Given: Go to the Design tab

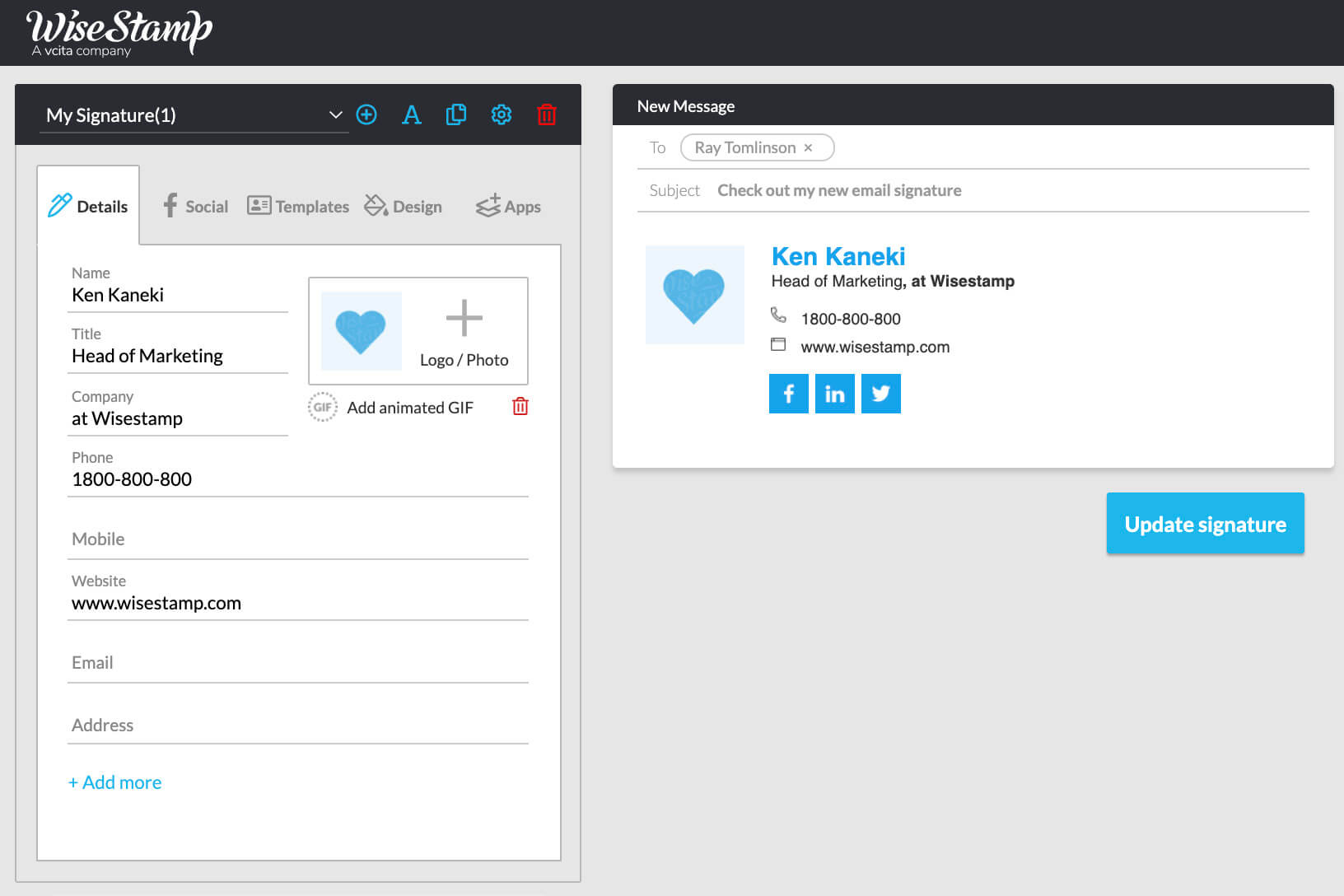Looking at the screenshot, I should point(404,206).
